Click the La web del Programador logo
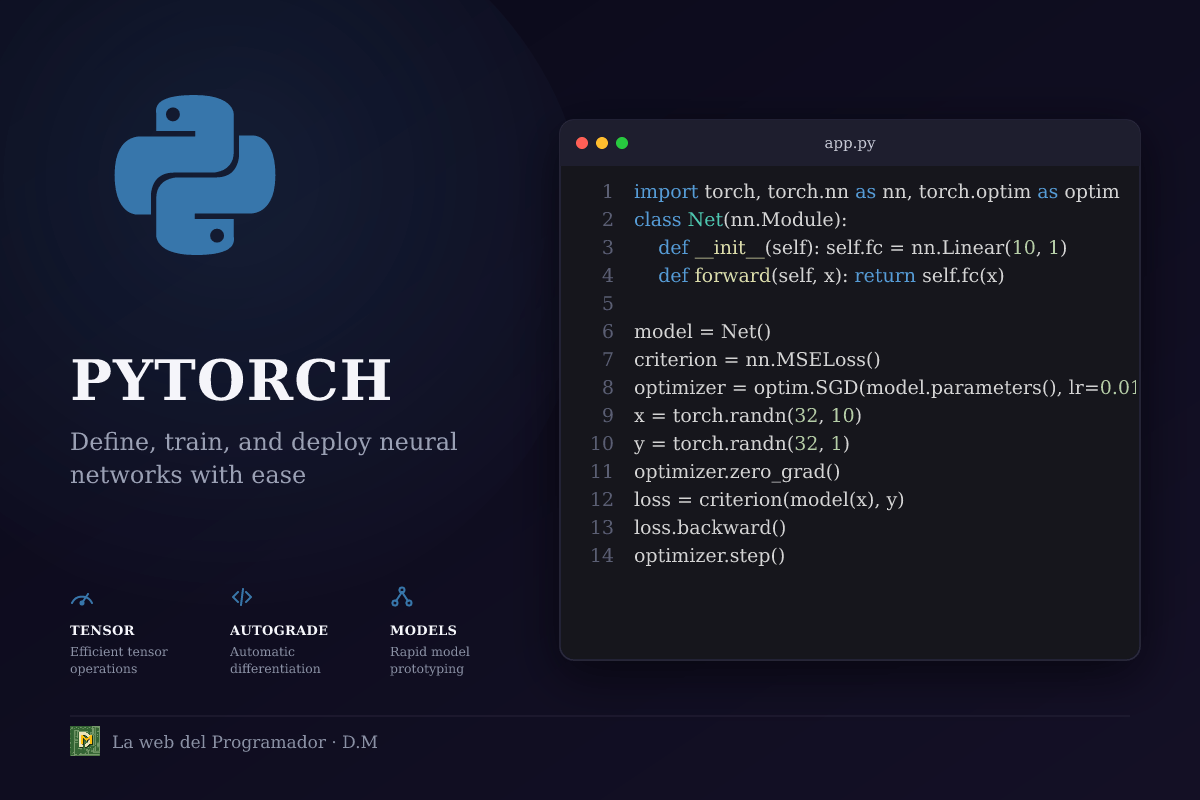The width and height of the screenshot is (1200, 800). 85,741
